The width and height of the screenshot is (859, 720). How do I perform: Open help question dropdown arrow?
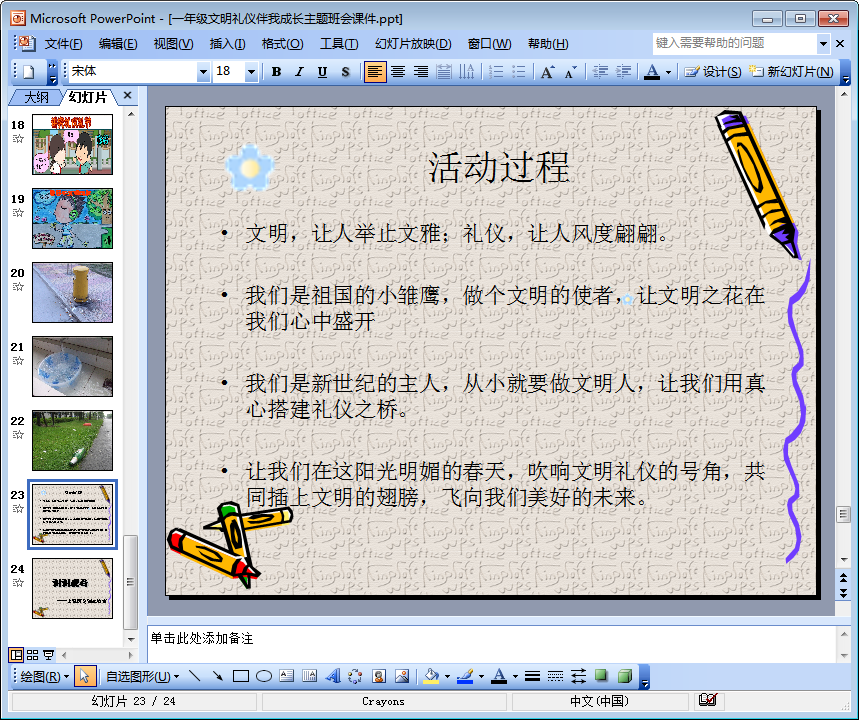pos(823,43)
